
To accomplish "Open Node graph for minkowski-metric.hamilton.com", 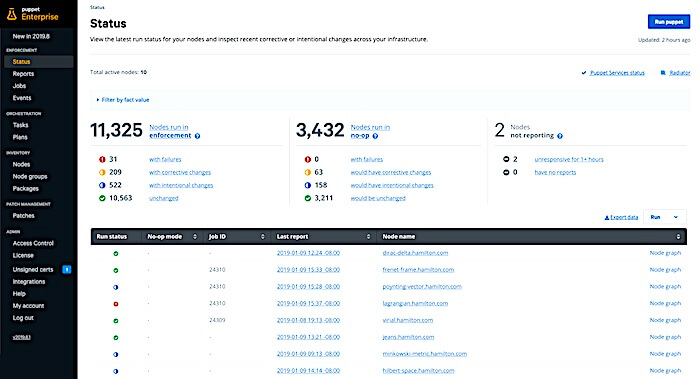I will pos(665,354).
